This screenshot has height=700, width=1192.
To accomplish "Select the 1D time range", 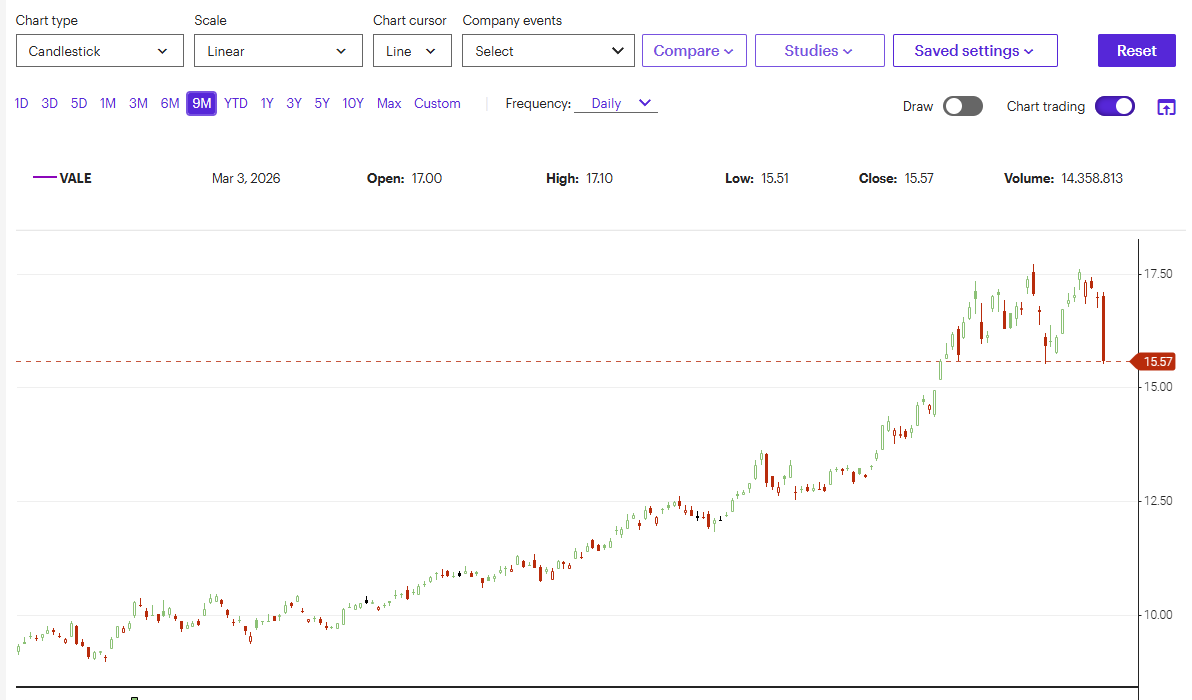I will pyautogui.click(x=21, y=103).
